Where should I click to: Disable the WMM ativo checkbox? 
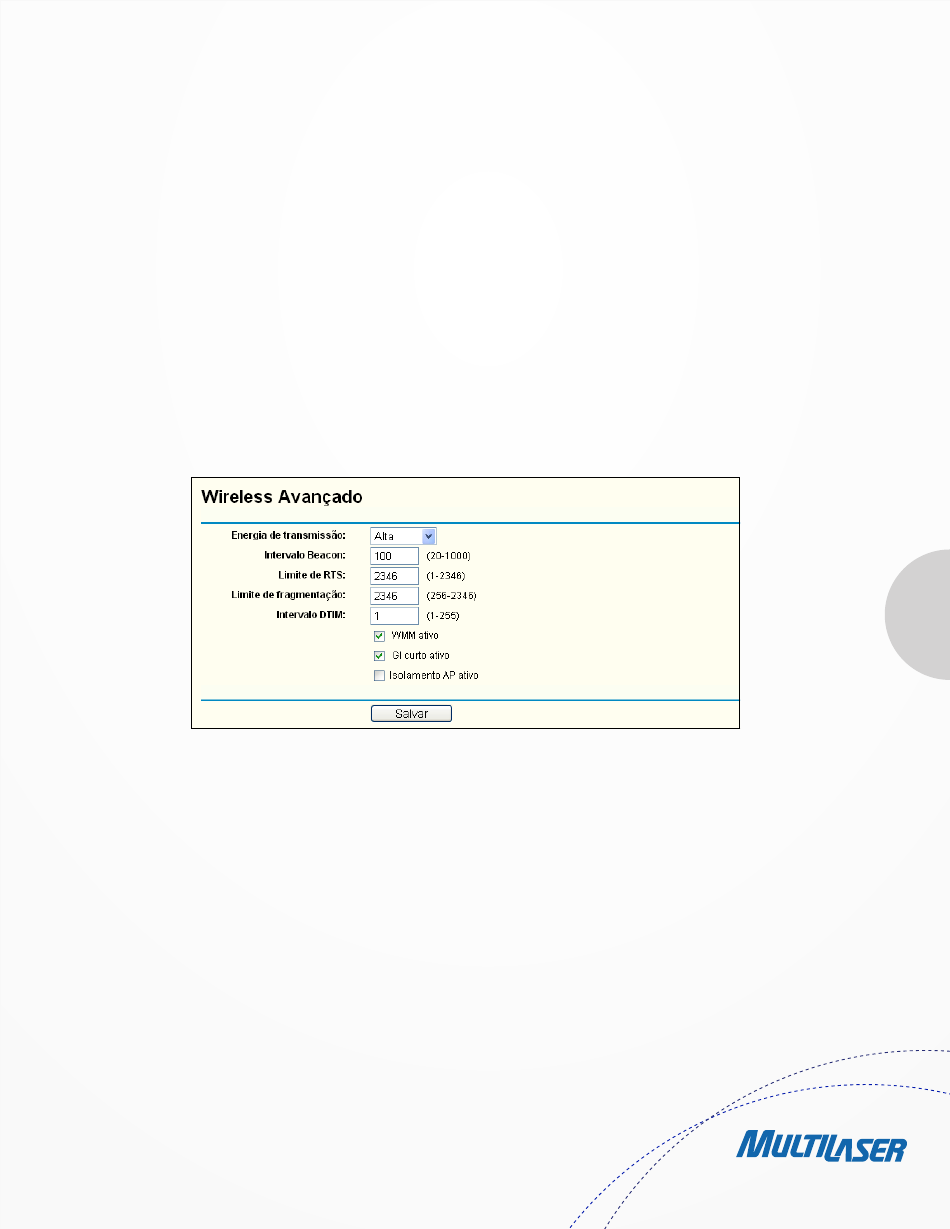[379, 636]
